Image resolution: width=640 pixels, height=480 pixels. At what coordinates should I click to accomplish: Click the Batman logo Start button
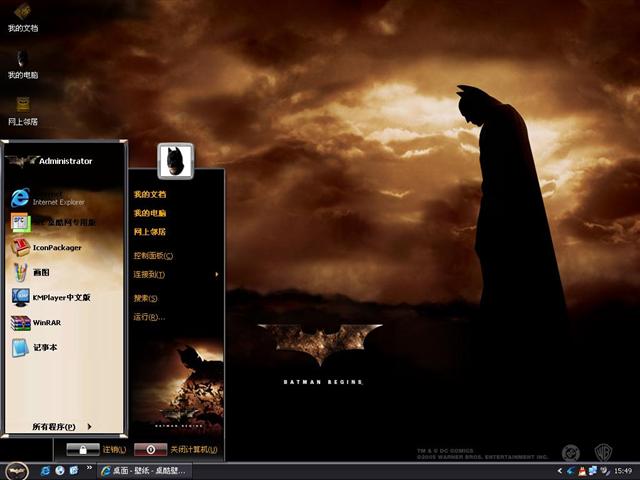[16, 470]
